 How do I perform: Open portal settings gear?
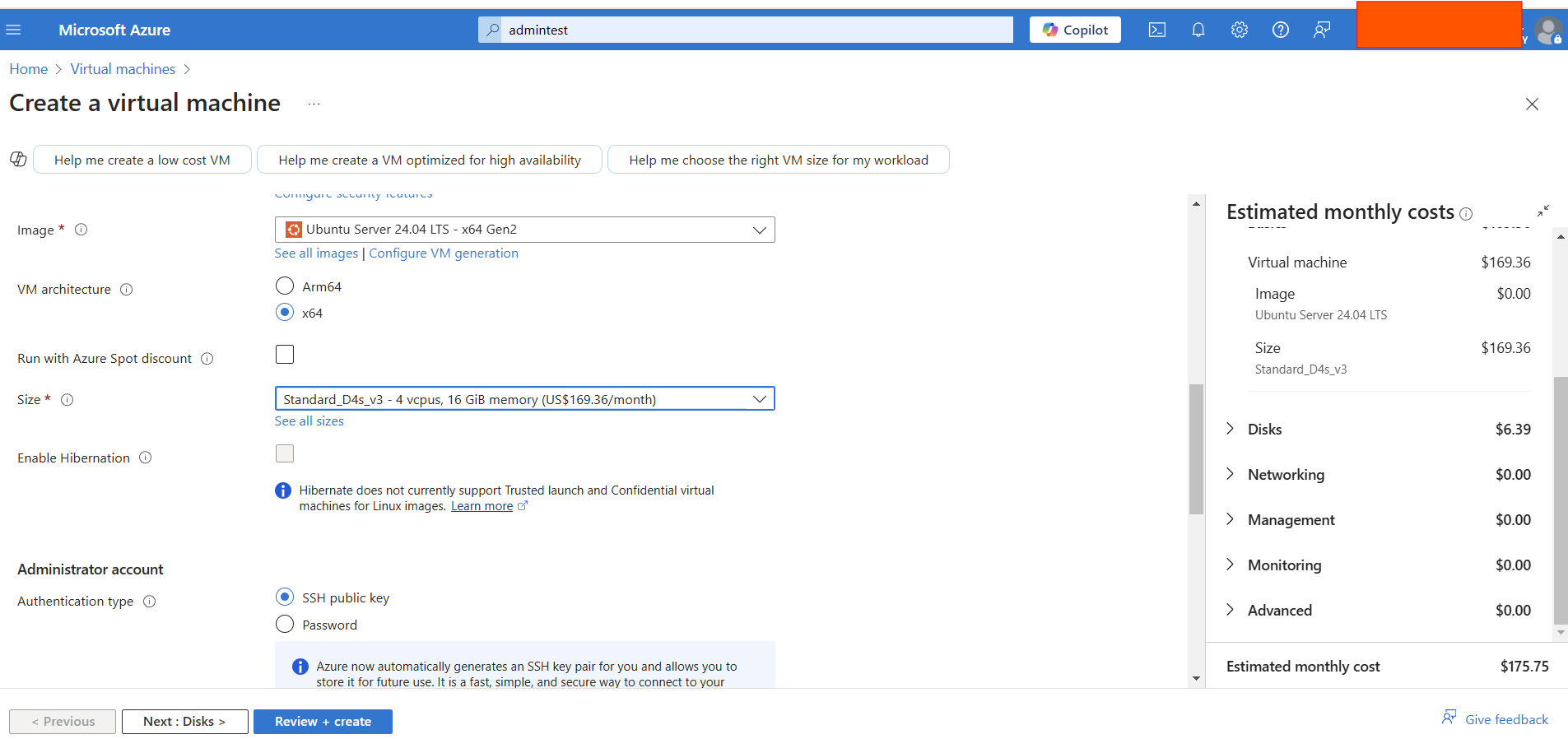click(1240, 30)
